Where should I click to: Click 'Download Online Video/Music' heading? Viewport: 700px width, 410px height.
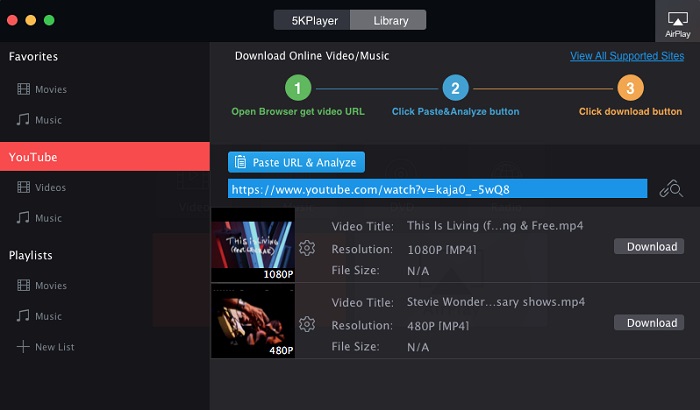[312, 56]
